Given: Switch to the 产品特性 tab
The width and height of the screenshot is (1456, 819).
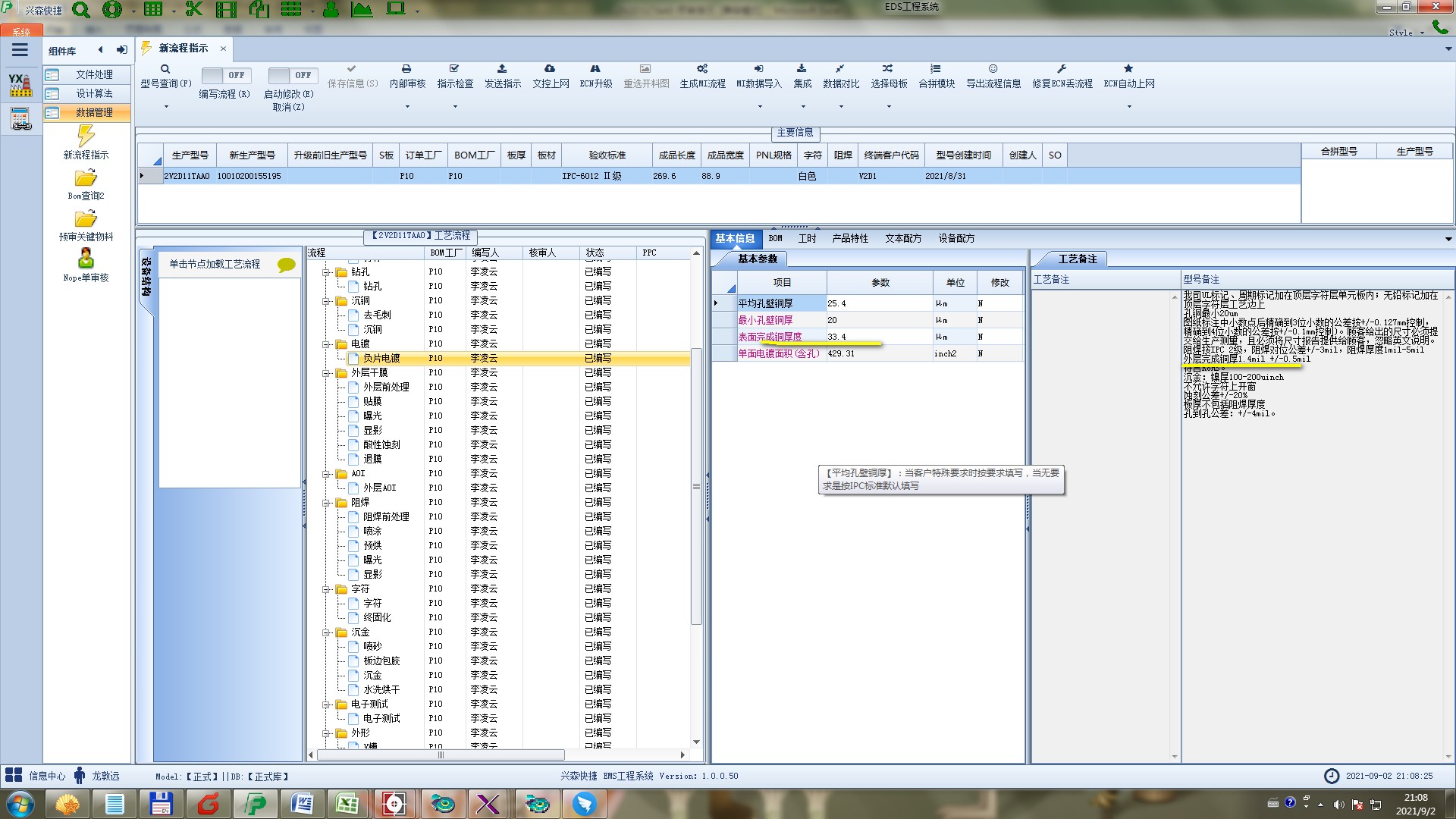Looking at the screenshot, I should [849, 238].
